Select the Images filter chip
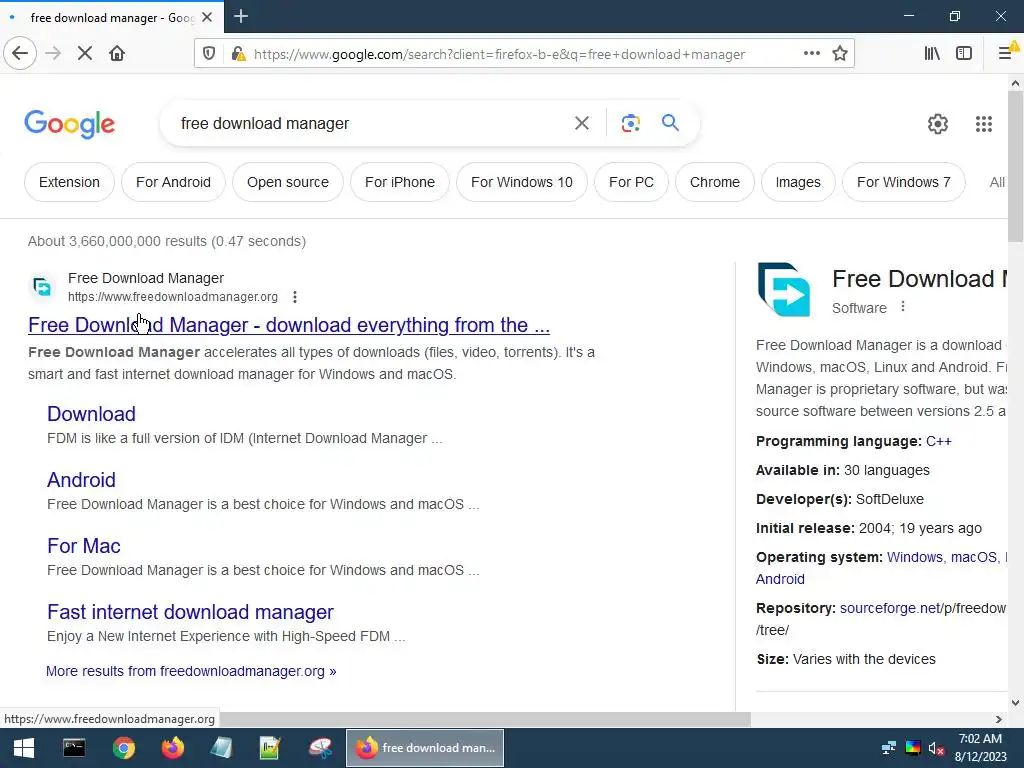The height and width of the screenshot is (768, 1024). [x=797, y=182]
